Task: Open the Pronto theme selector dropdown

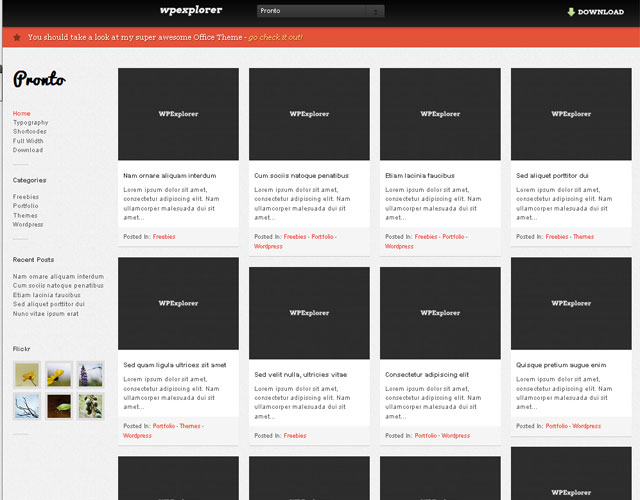Action: coord(320,11)
